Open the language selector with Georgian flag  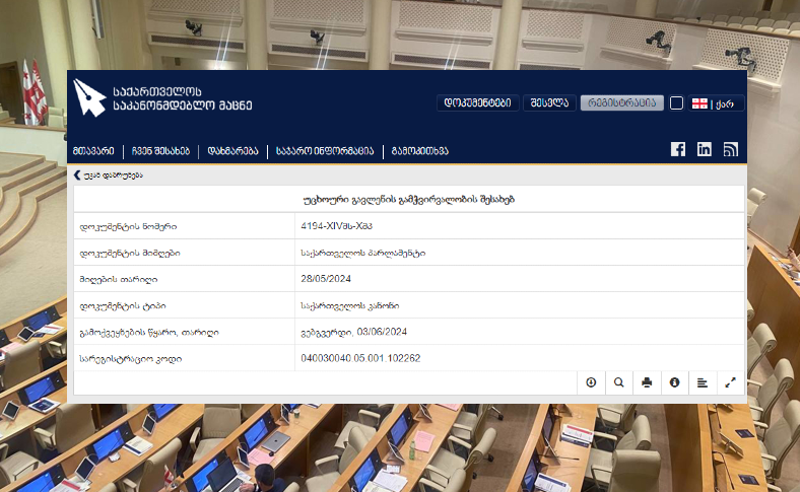[x=715, y=104]
